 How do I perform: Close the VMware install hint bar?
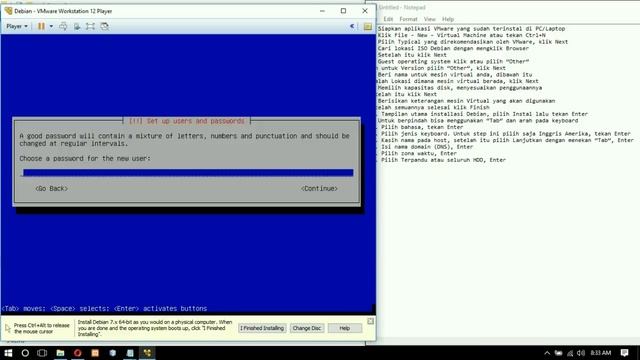click(370, 321)
